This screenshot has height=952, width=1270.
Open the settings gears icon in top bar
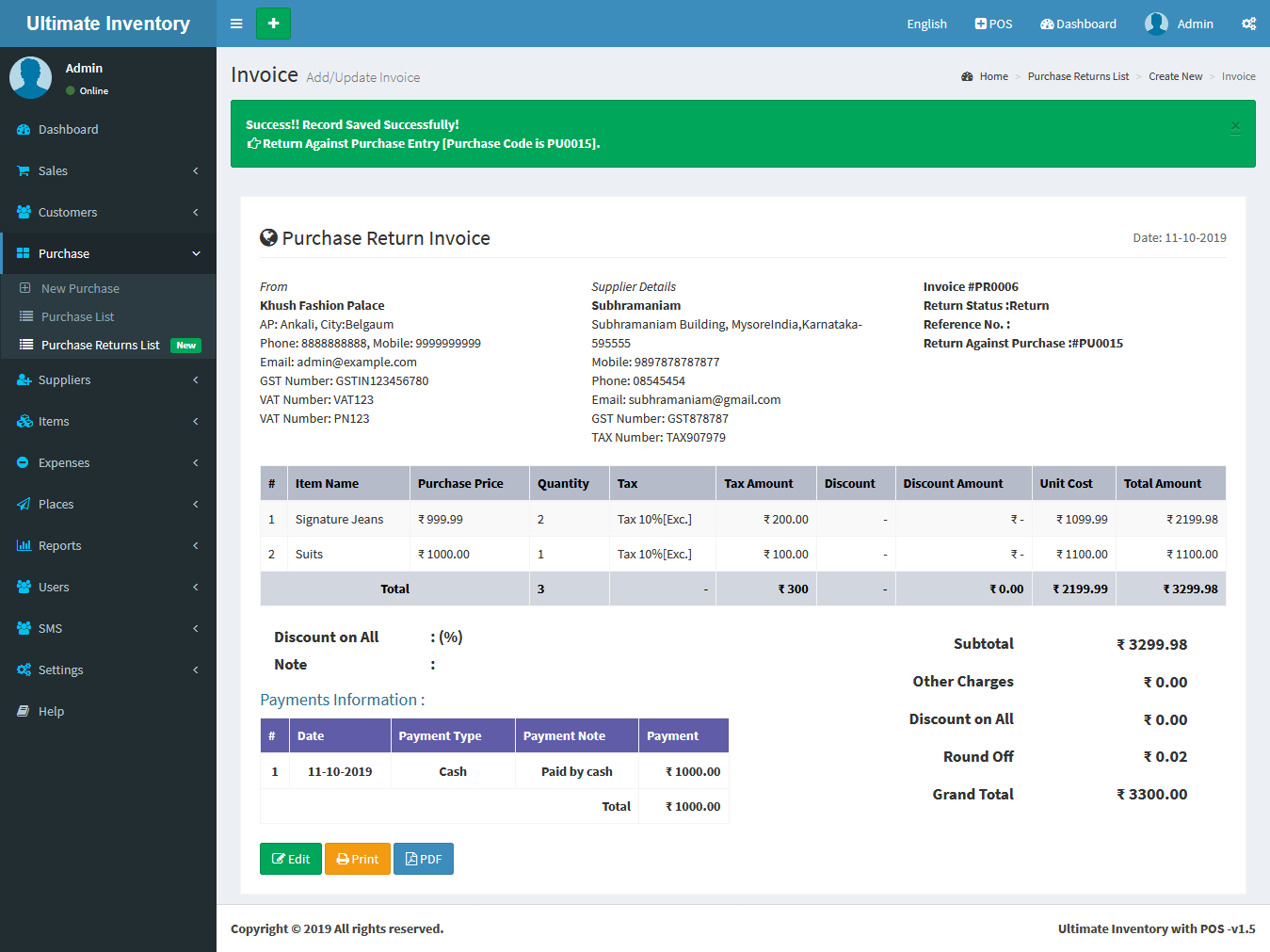(x=1248, y=24)
